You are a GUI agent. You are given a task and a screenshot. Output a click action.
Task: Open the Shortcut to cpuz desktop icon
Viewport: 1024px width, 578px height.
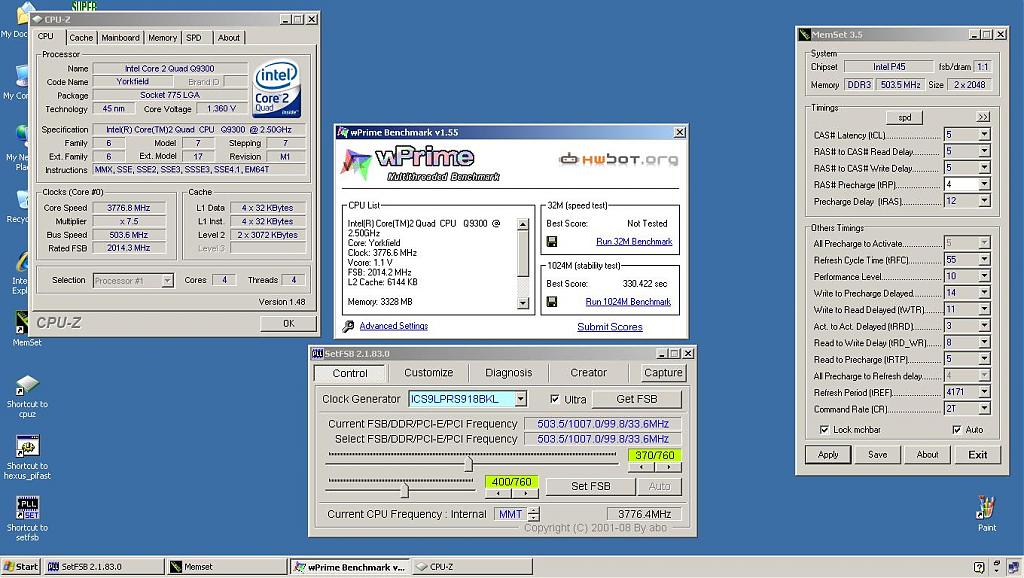tap(27, 385)
